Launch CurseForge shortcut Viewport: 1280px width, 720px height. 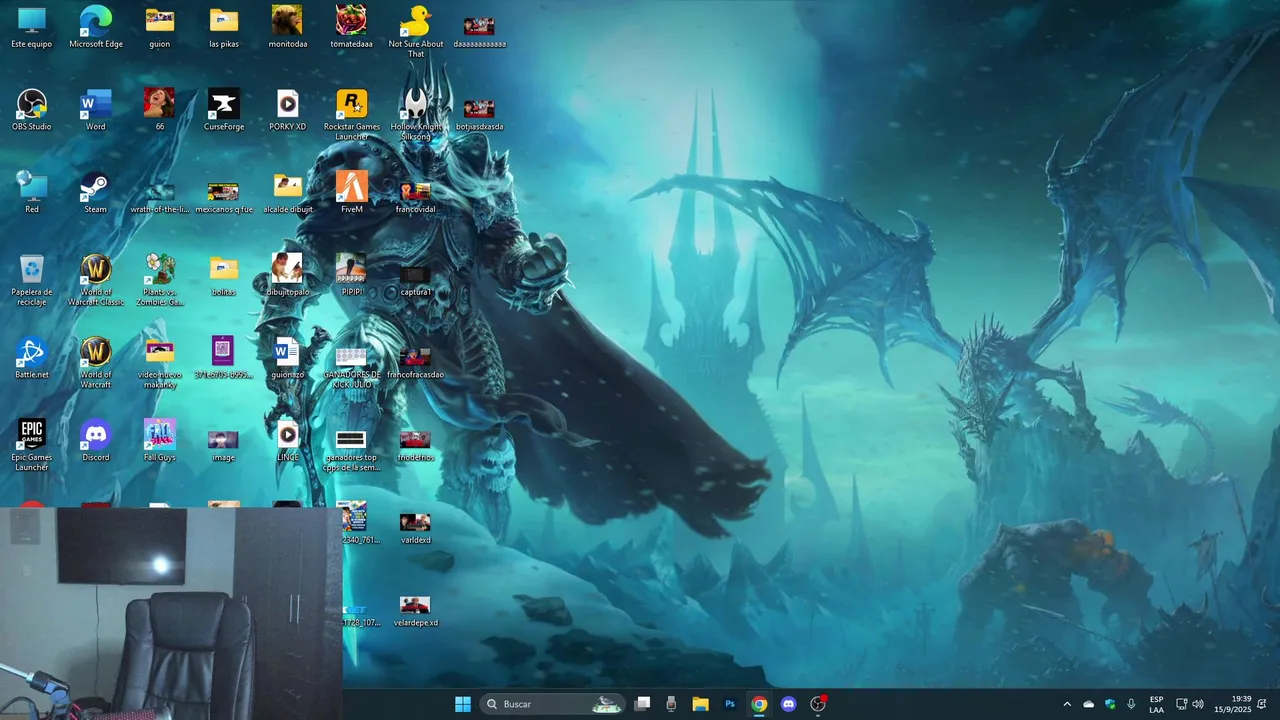224,111
